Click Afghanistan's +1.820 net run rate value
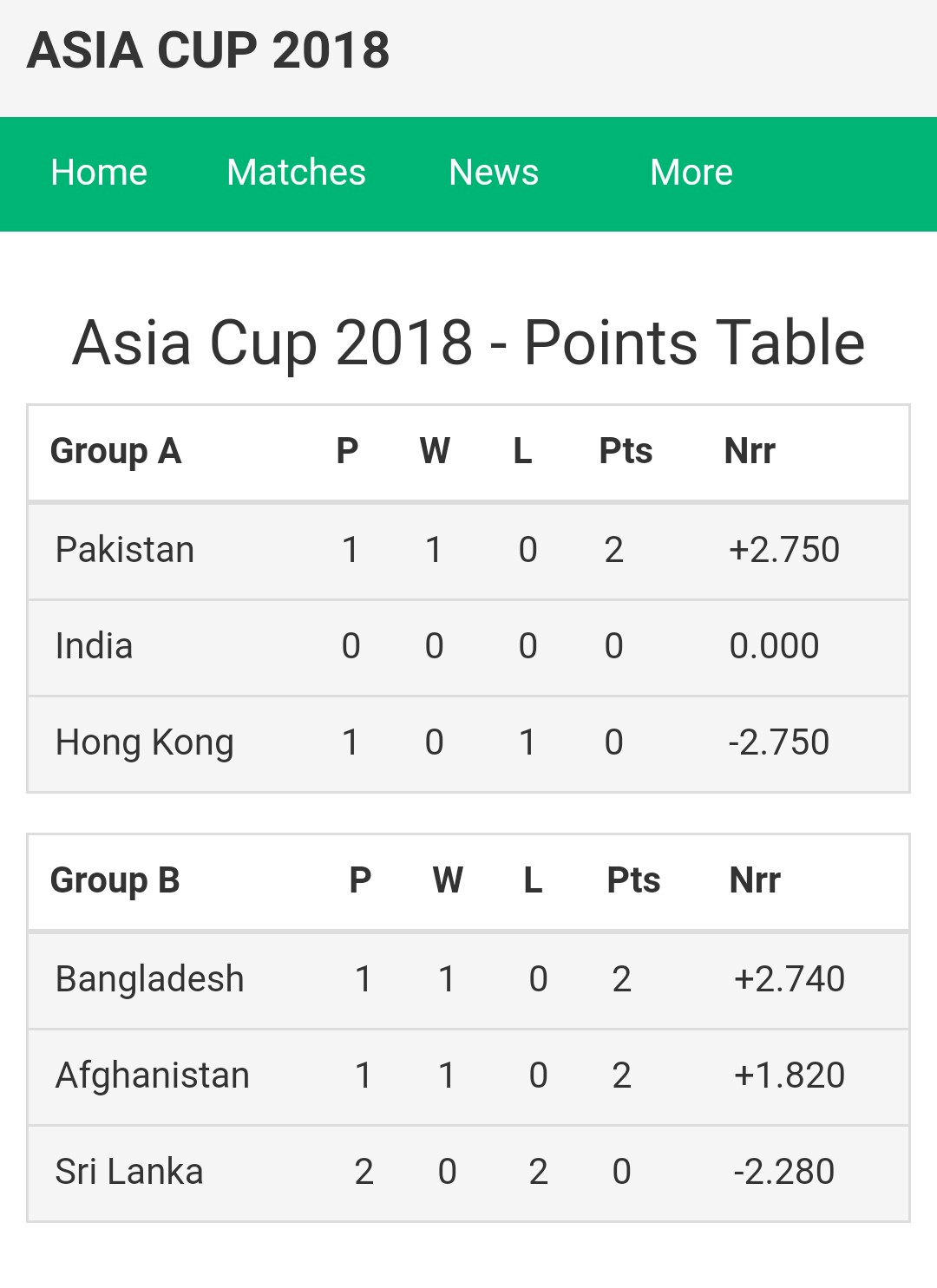The width and height of the screenshot is (937, 1288). click(x=790, y=1076)
